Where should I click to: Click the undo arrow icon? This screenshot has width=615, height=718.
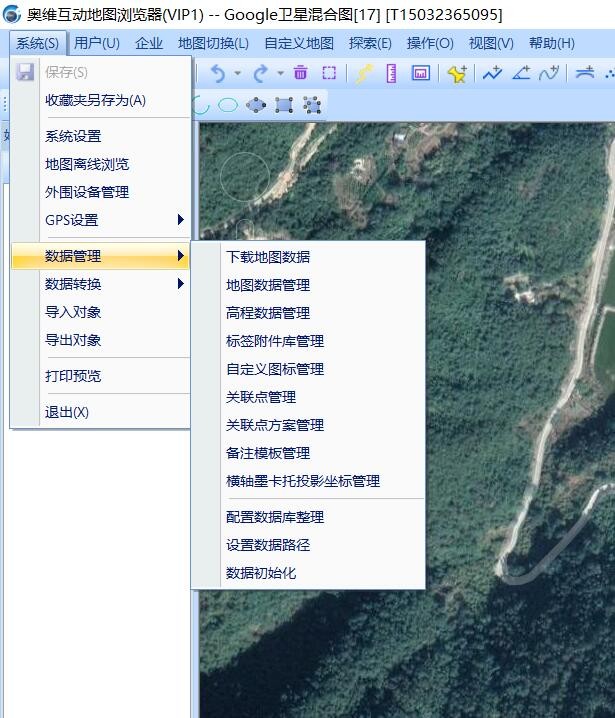[x=218, y=73]
